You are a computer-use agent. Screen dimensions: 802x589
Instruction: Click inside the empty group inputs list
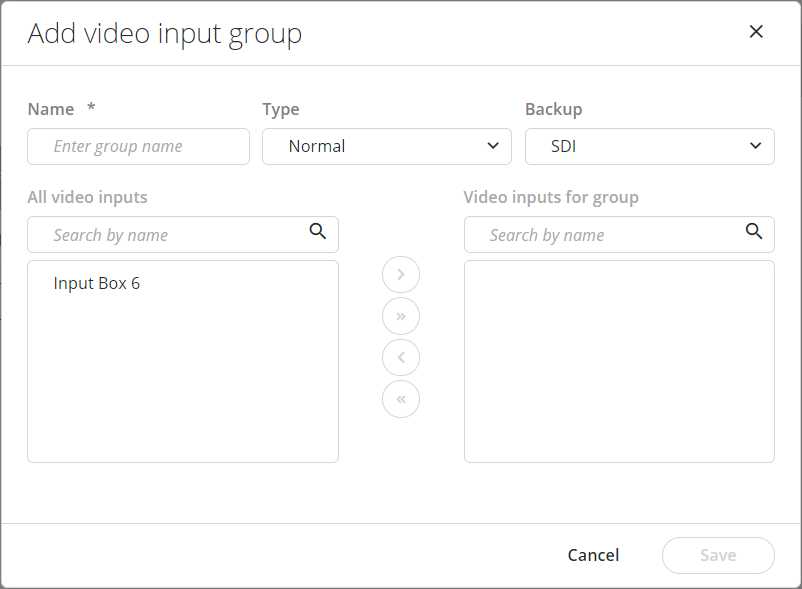pos(619,361)
